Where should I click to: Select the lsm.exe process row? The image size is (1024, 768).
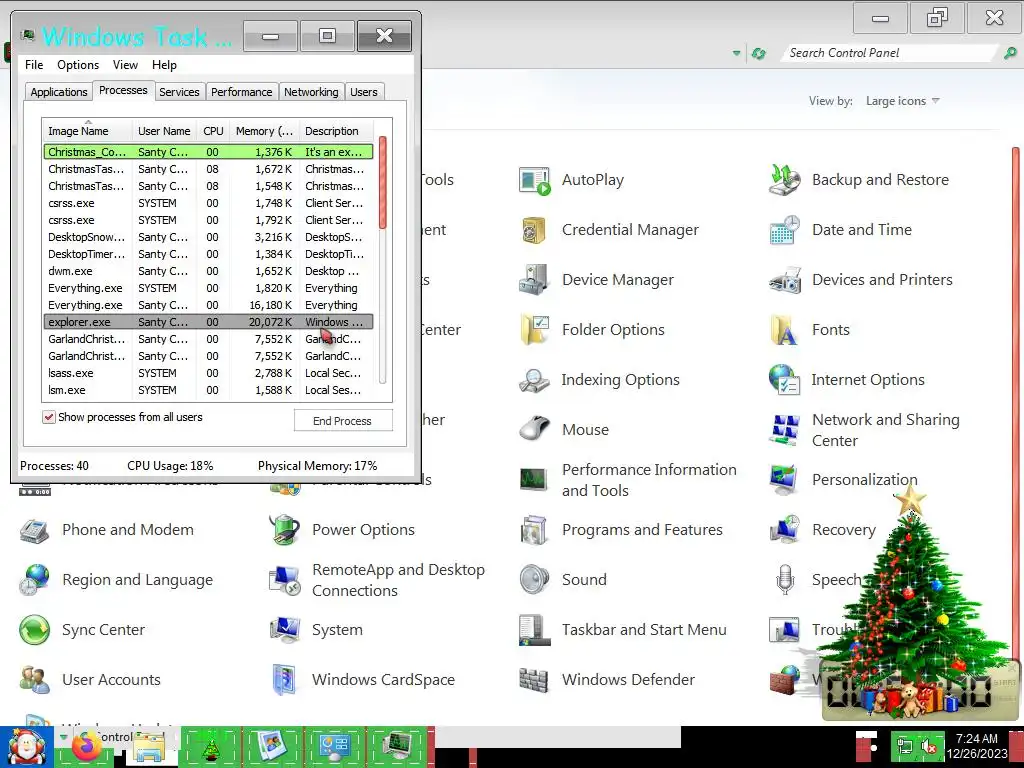(208, 390)
